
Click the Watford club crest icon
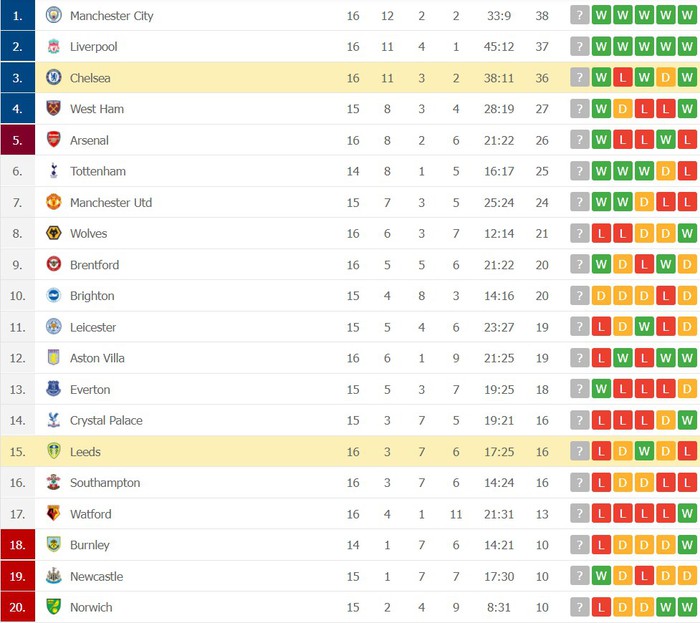tap(54, 513)
